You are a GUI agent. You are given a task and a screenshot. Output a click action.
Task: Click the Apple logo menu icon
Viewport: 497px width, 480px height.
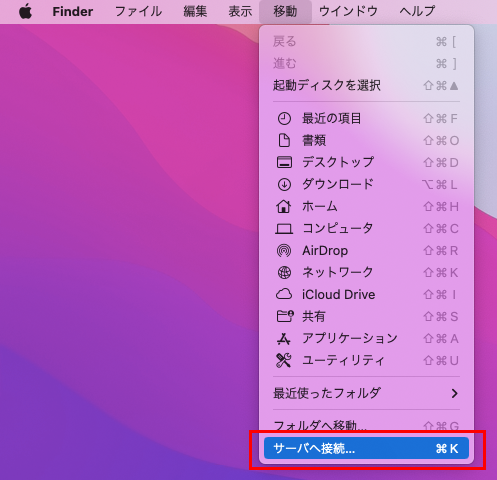point(26,12)
